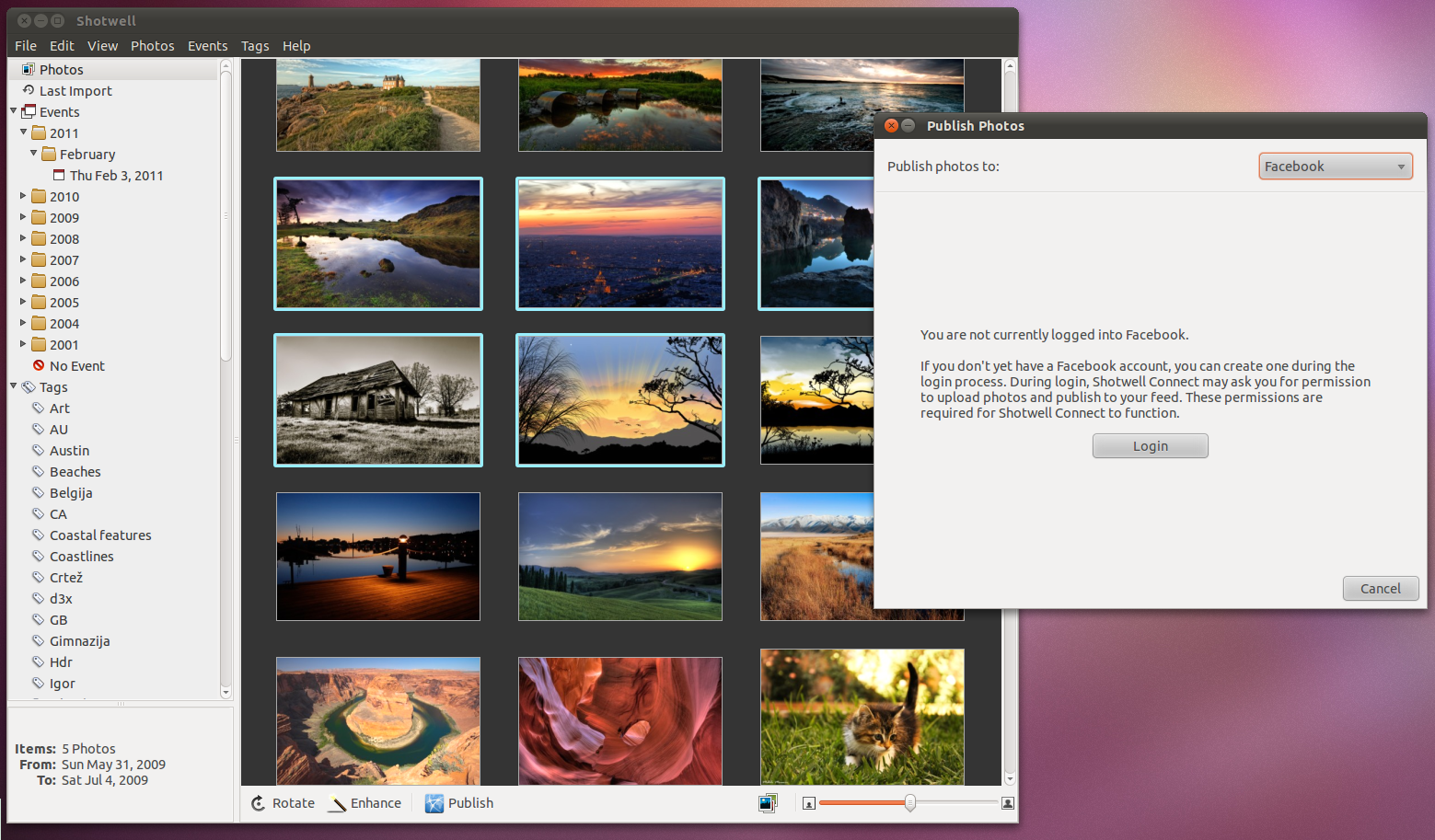
Task: Expand the 2010 year folder
Action: click(x=23, y=196)
